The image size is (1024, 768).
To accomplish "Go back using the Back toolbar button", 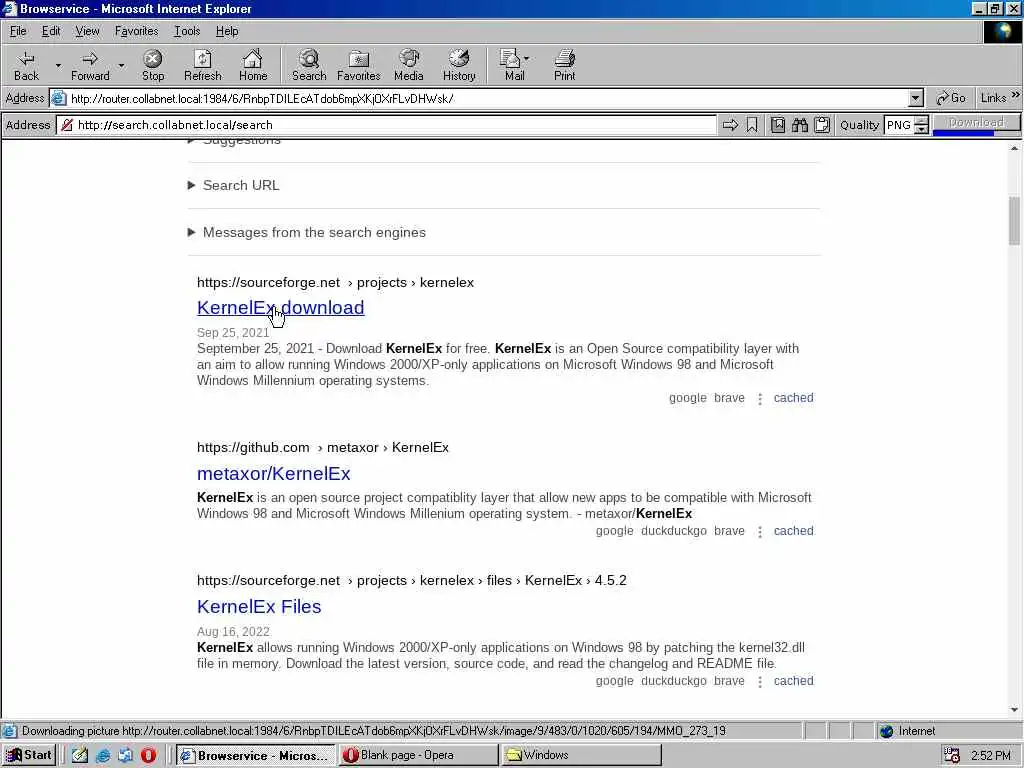I will [26, 65].
